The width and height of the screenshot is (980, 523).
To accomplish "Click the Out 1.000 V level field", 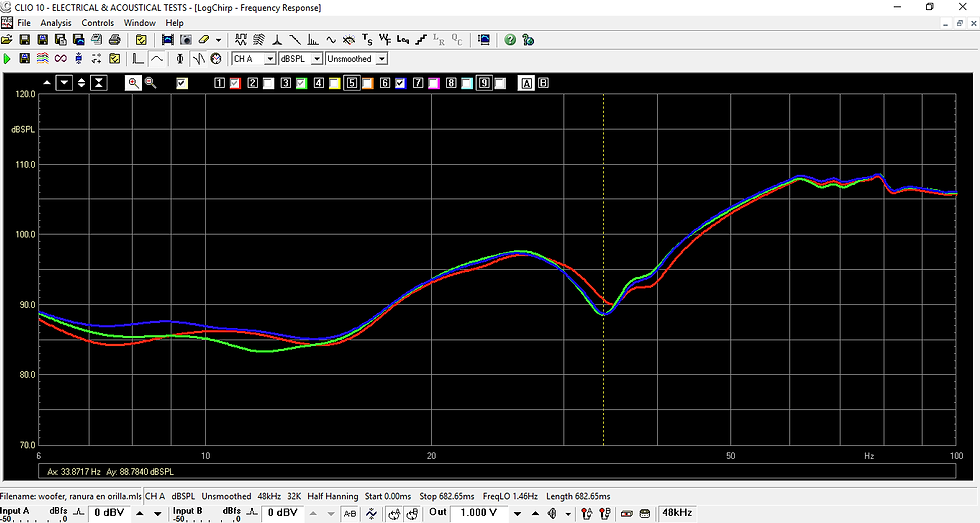I will tap(479, 512).
